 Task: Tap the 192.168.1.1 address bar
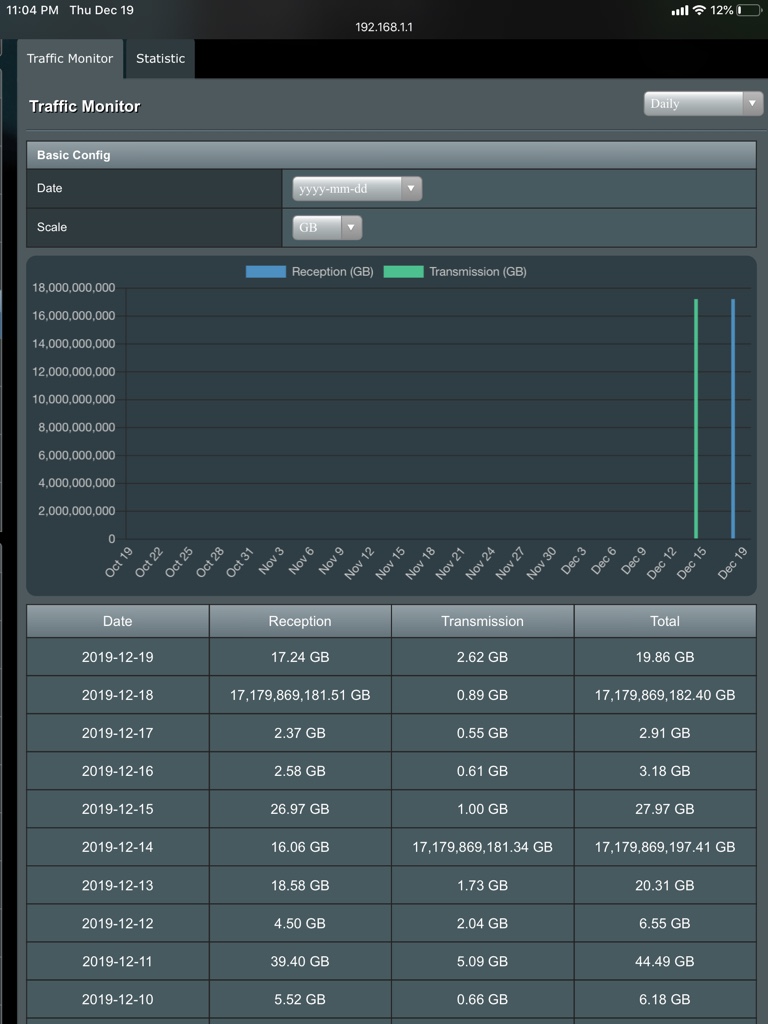pyautogui.click(x=384, y=27)
